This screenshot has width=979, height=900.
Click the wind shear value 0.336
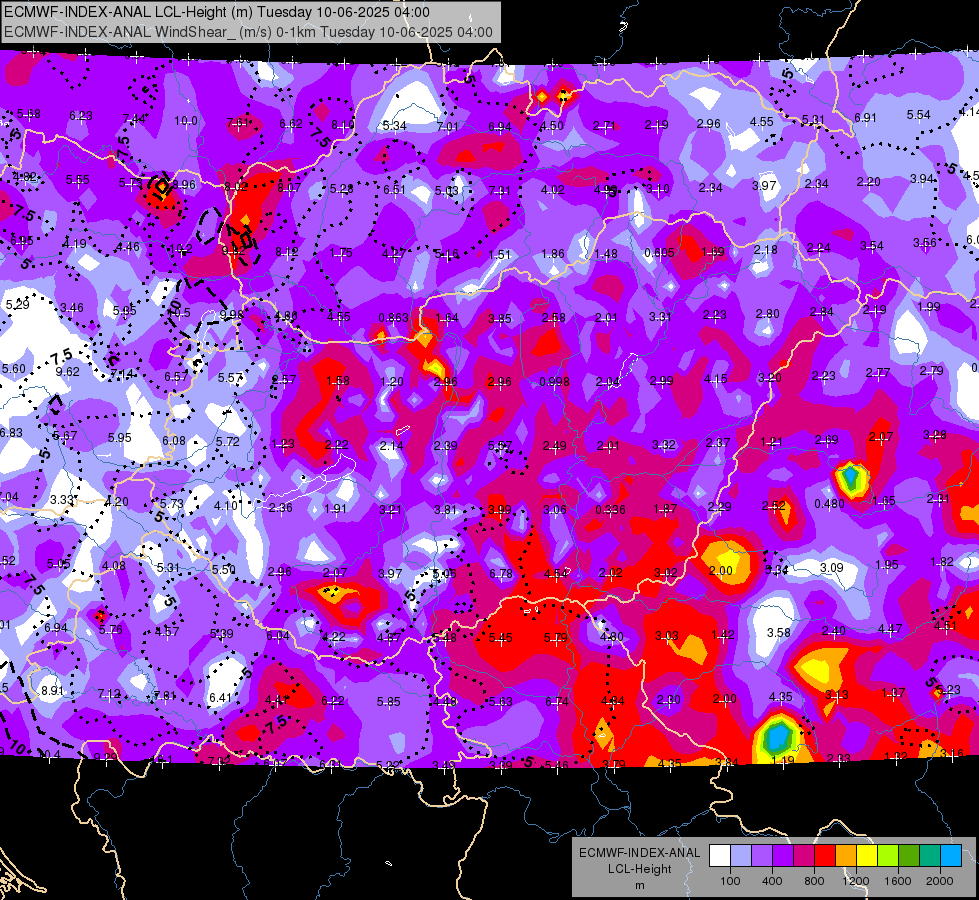pyautogui.click(x=610, y=510)
